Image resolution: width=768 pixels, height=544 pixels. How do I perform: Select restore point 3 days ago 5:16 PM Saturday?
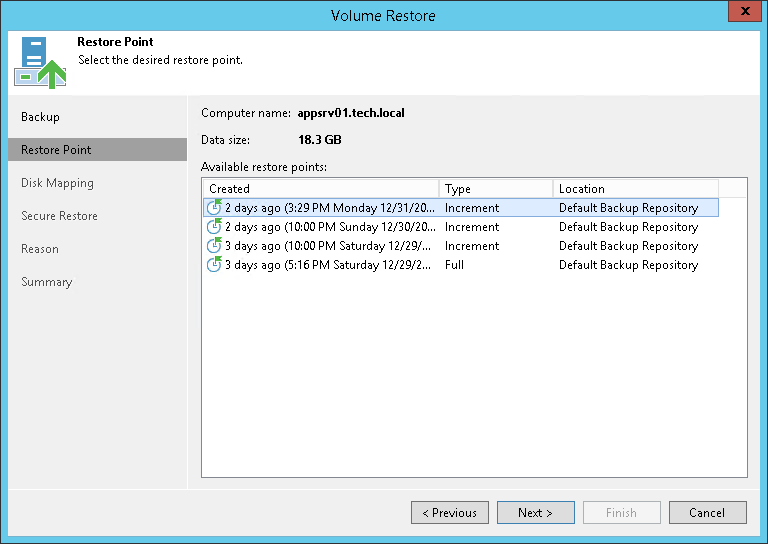coord(461,265)
